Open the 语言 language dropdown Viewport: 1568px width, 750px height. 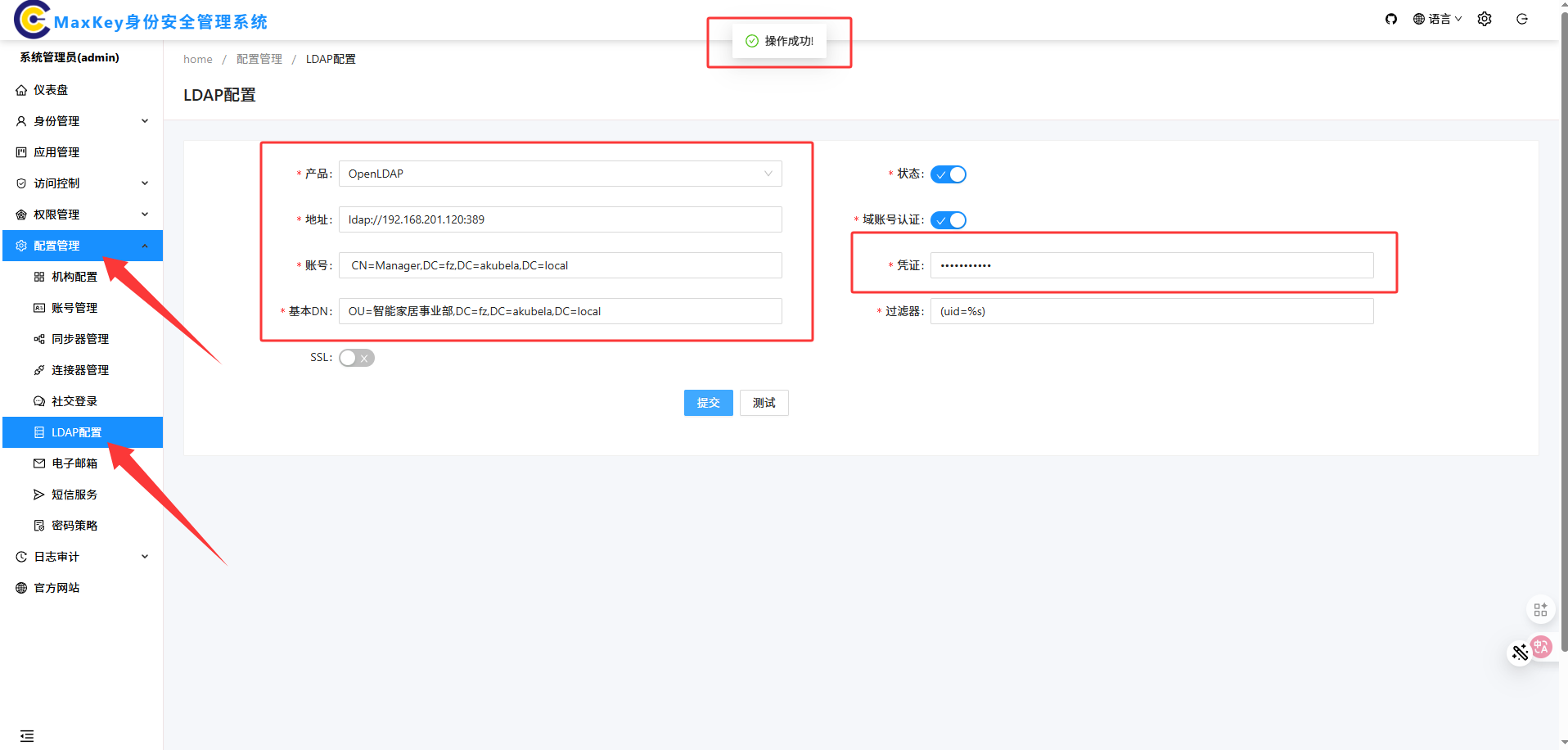click(x=1438, y=19)
